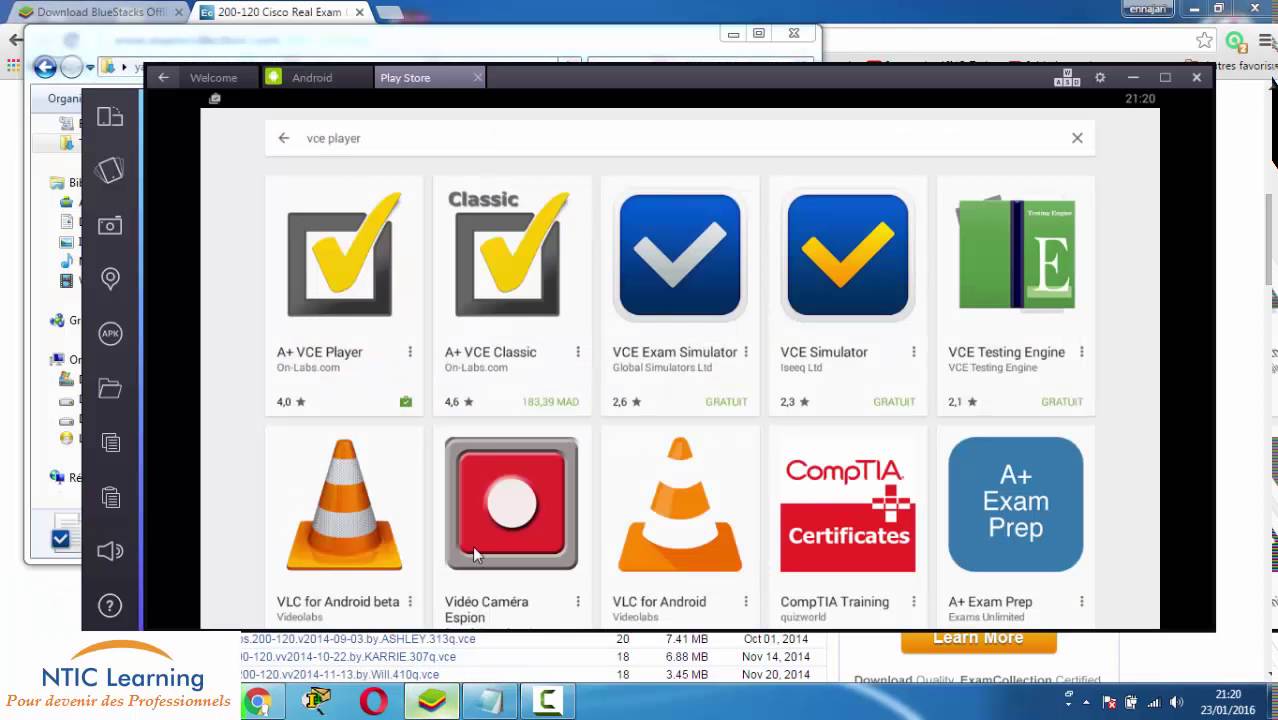The height and width of the screenshot is (720, 1278).
Task: Open options menu for Vidéo Caméra Espion
Action: pos(578,602)
